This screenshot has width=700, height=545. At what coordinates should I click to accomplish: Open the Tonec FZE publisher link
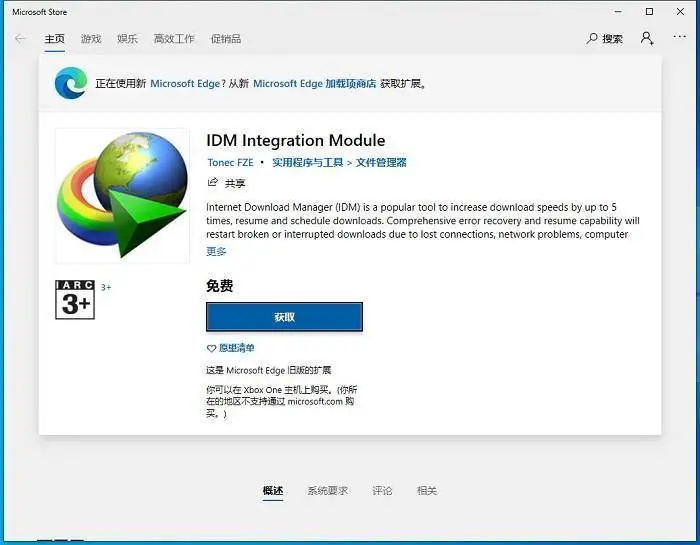[230, 162]
